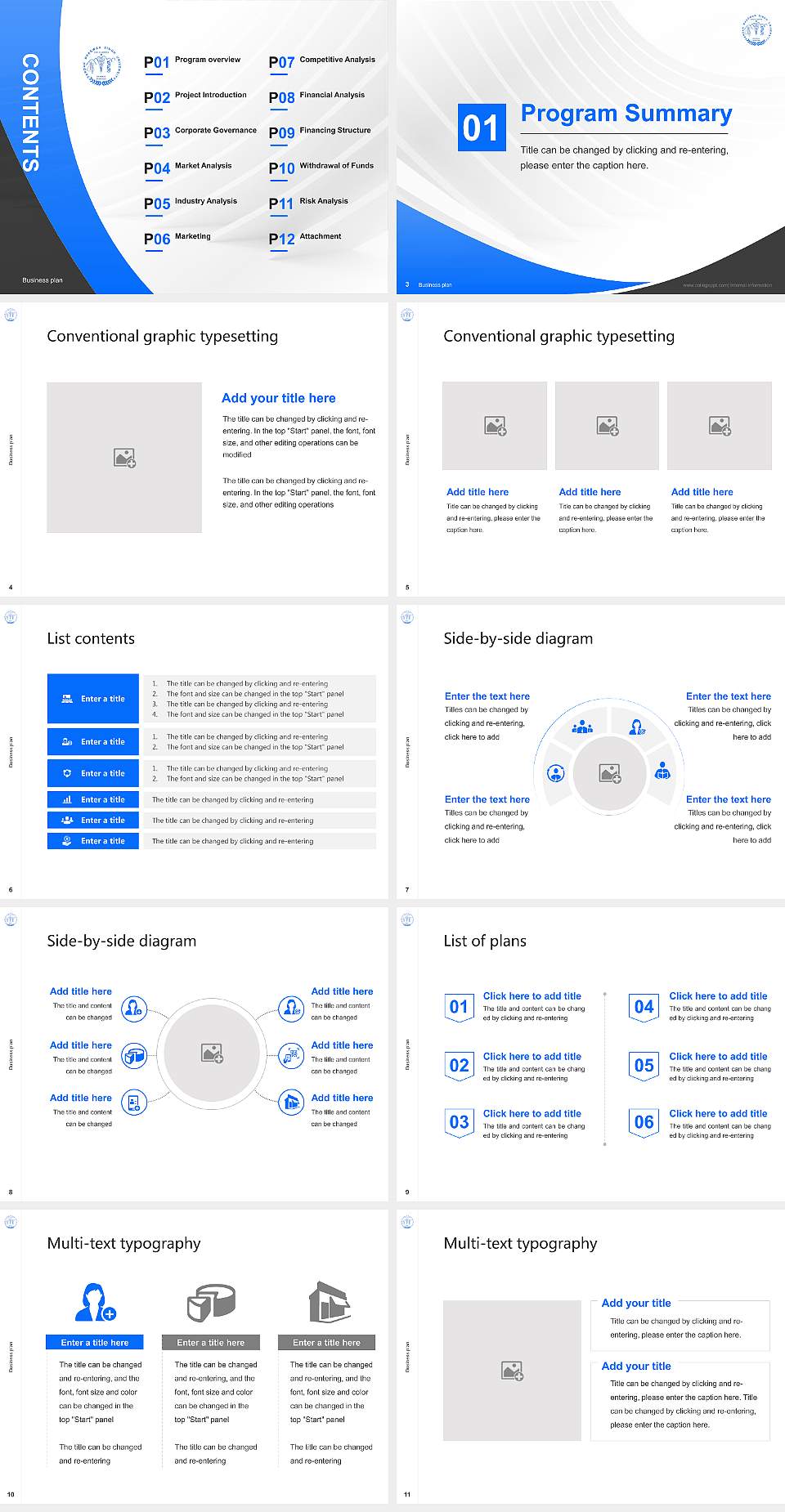Click the three-people group icon in the semicircle diagram
The width and height of the screenshot is (785, 1512).
pos(582,726)
